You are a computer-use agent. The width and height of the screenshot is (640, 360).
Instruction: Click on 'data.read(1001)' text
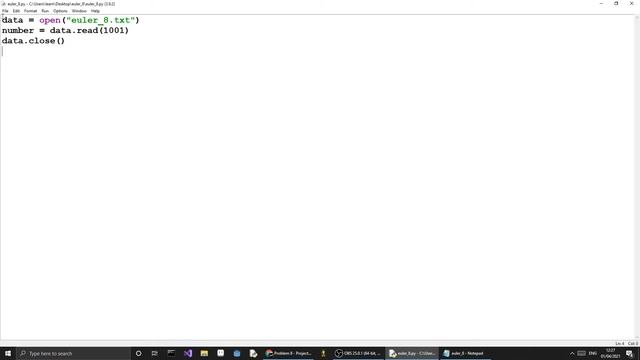point(89,31)
